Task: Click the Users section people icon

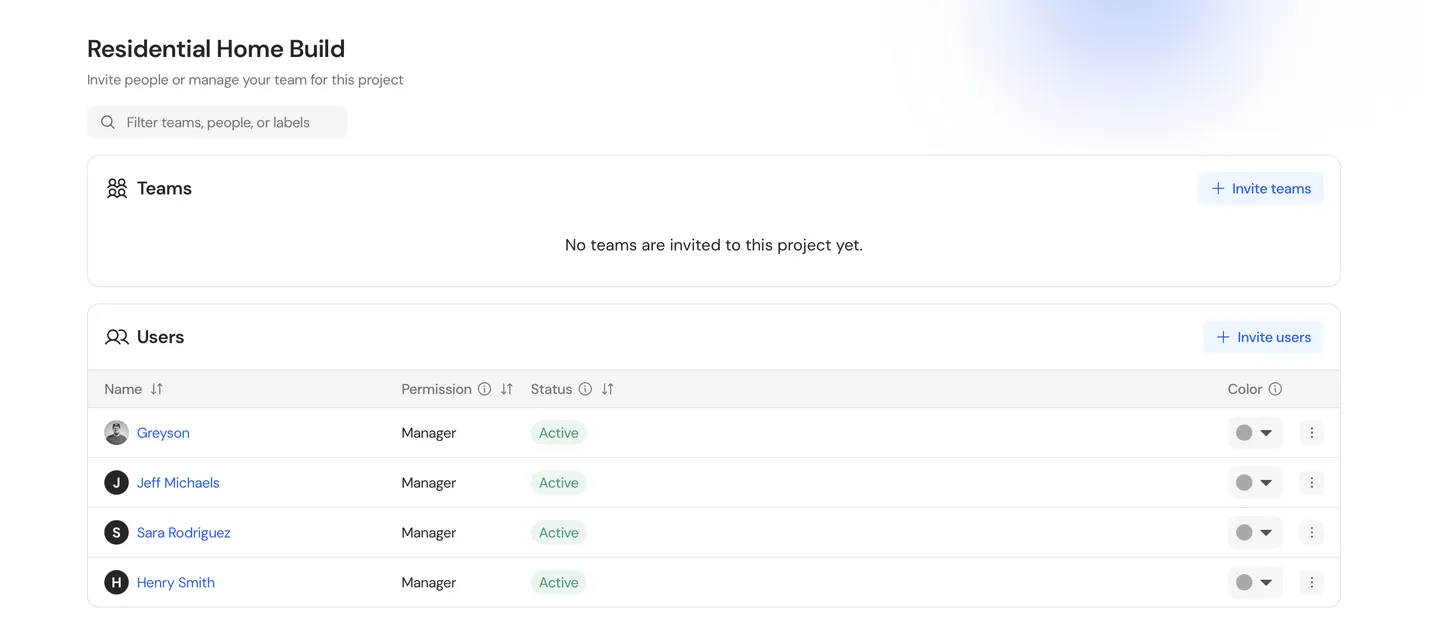Action: (117, 337)
